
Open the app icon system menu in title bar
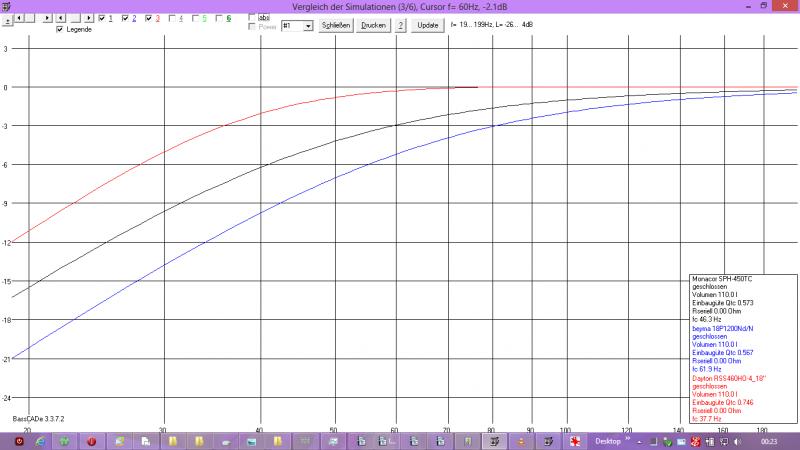[7, 6]
